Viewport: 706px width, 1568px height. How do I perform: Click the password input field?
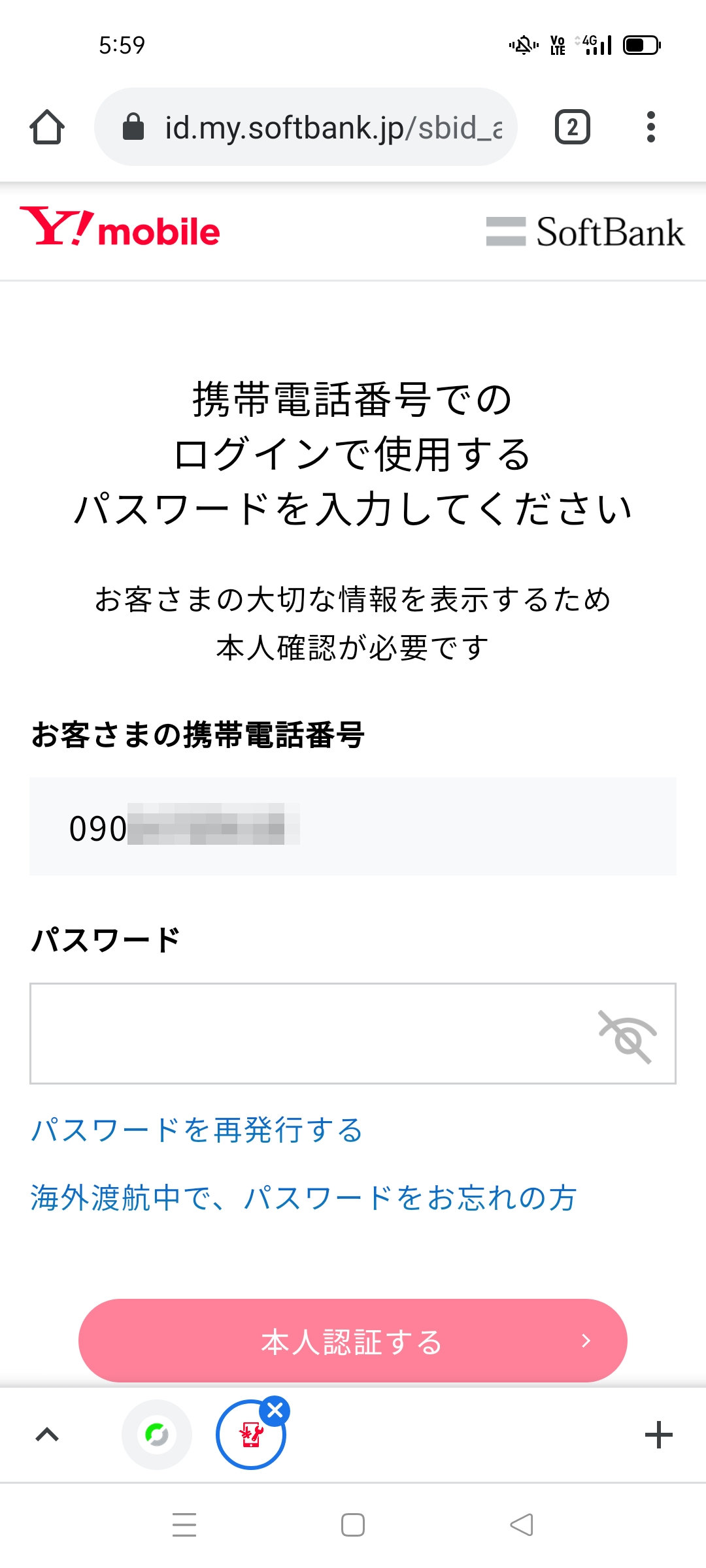coord(307,1034)
